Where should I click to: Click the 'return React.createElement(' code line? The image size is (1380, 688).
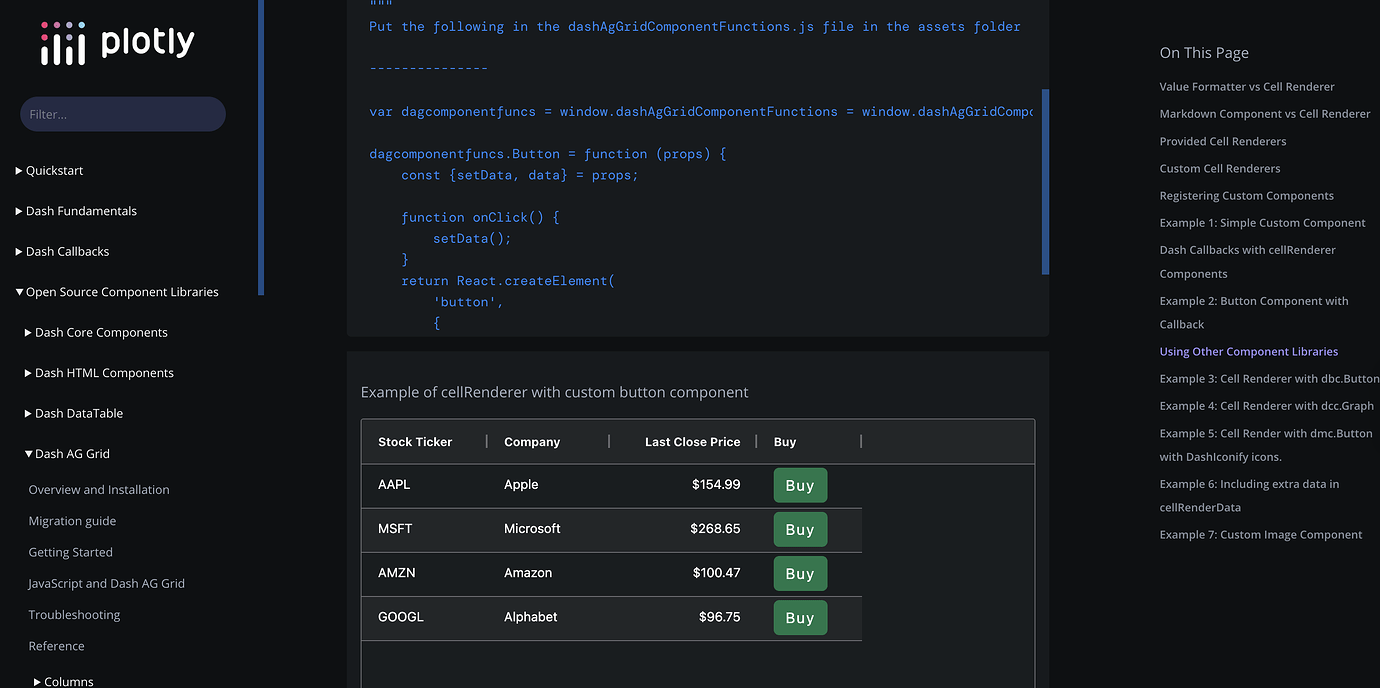(508, 281)
